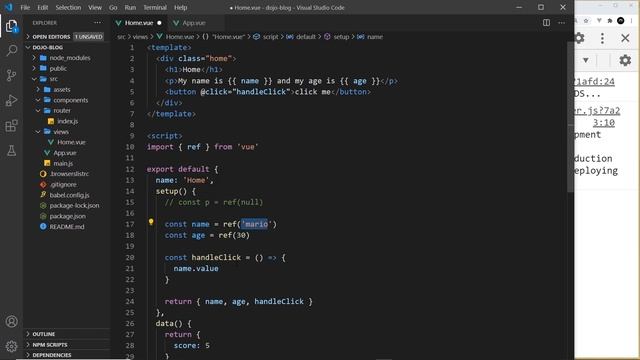Viewport: 640px width, 360px height.
Task: Open Manage gear in activity bar
Action: pyautogui.click(x=11, y=346)
